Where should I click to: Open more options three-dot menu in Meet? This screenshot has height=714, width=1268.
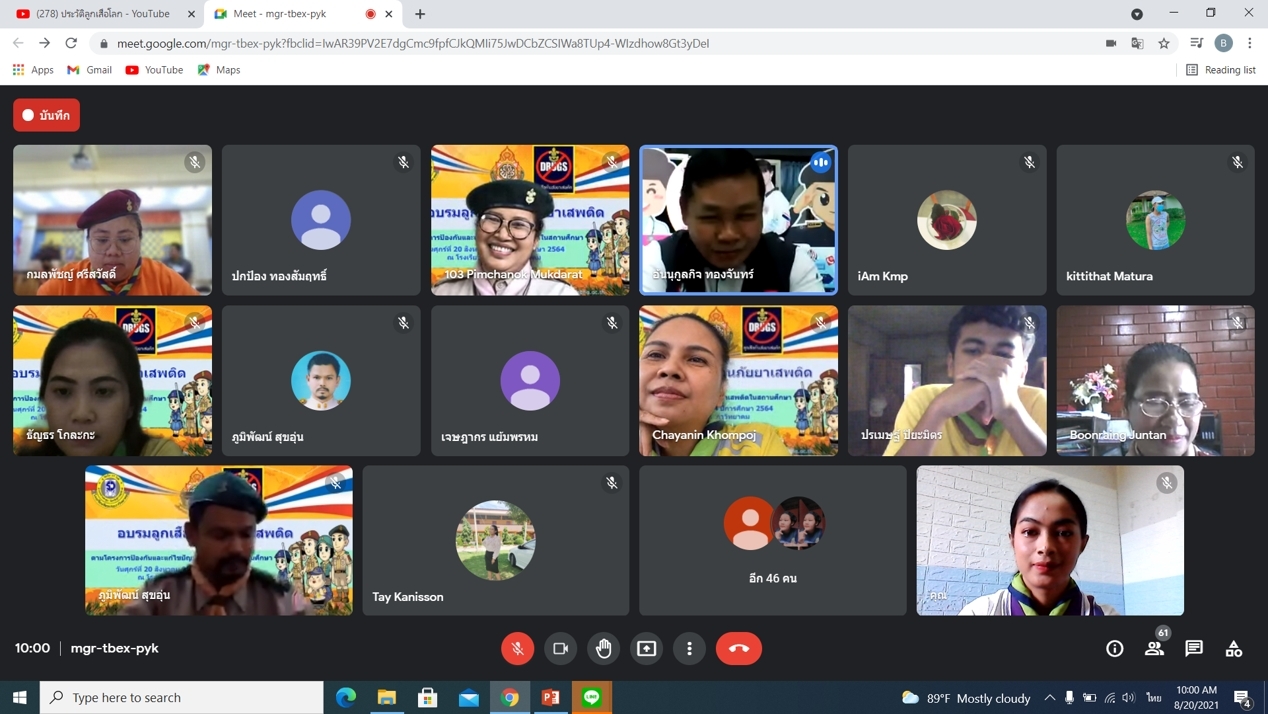tap(690, 649)
